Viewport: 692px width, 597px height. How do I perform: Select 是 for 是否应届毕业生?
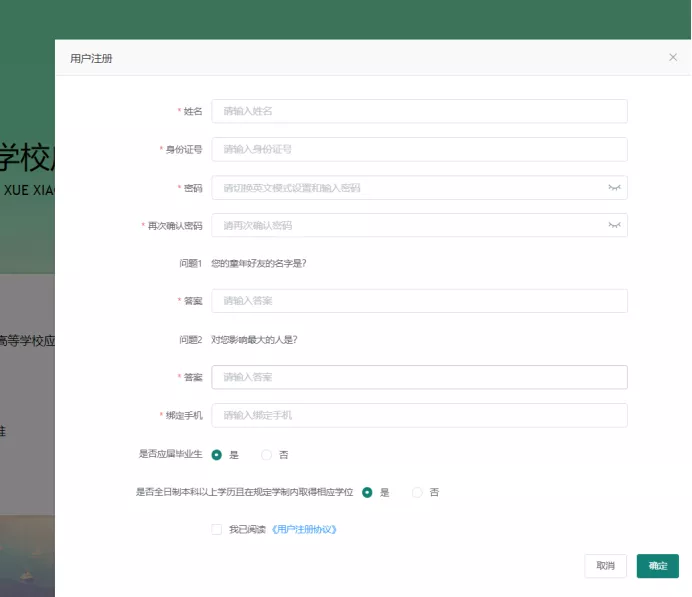pos(217,455)
